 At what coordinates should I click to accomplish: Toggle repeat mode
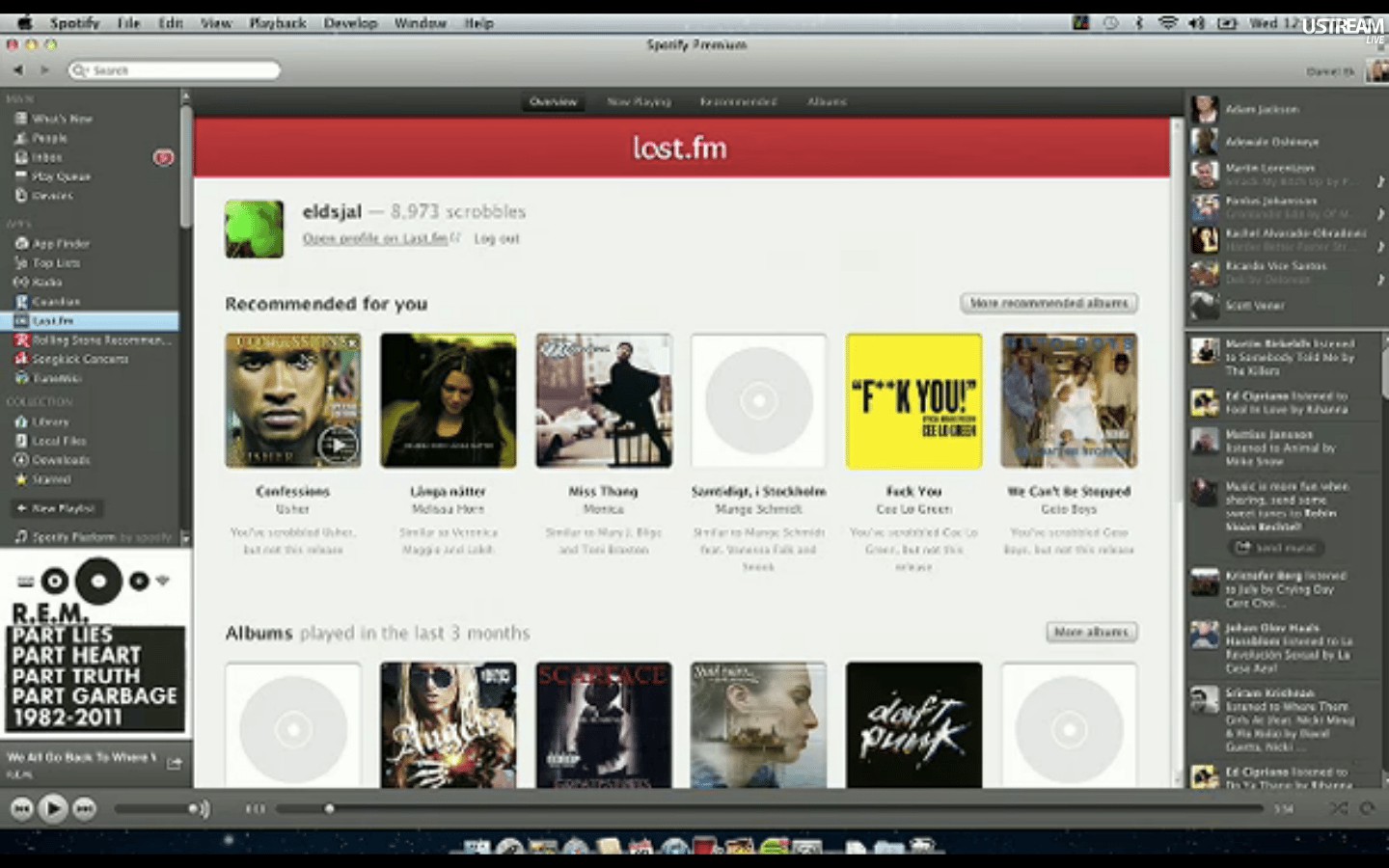click(x=1367, y=808)
